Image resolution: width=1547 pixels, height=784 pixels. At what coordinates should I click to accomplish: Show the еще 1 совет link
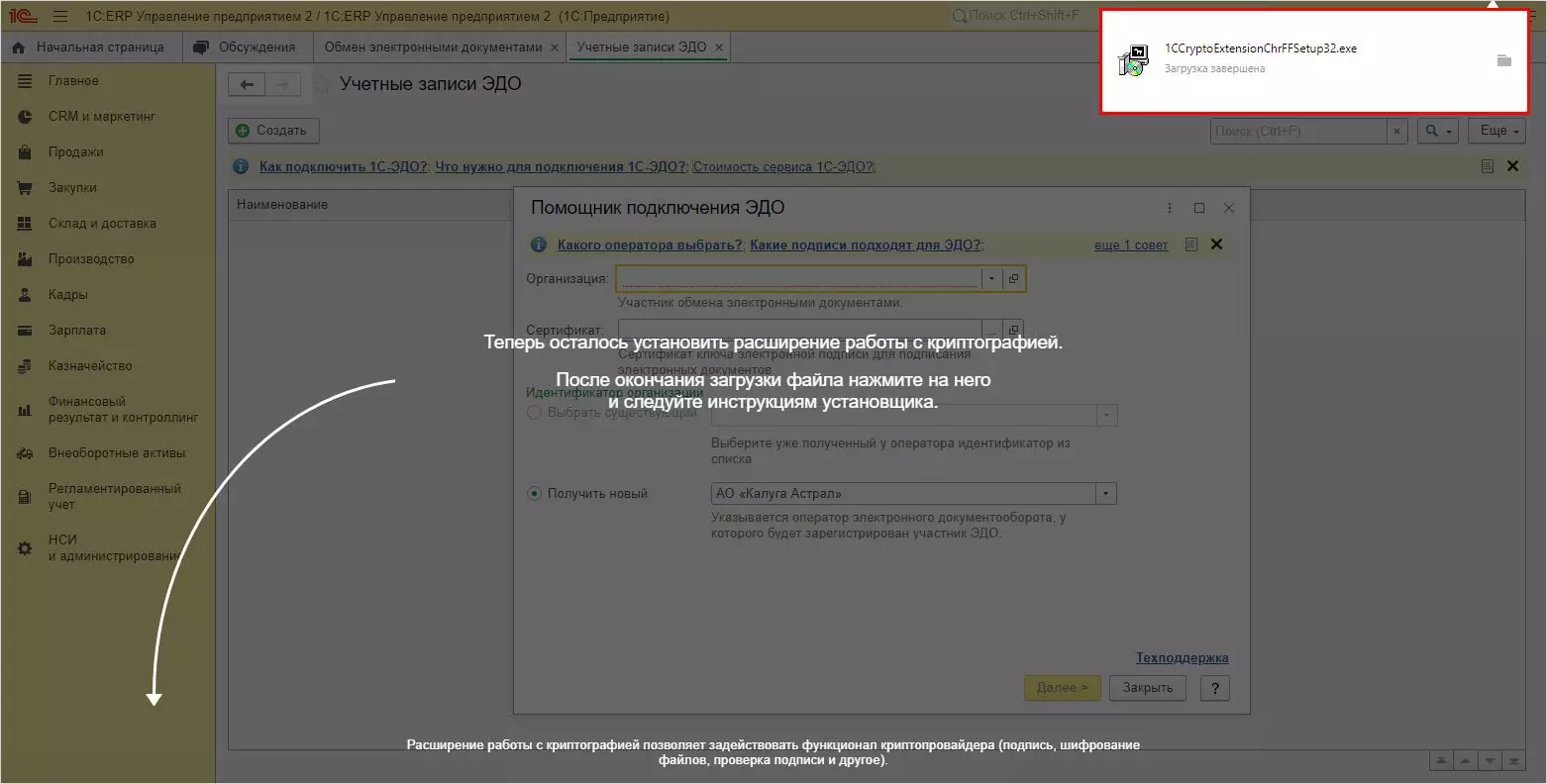tap(1131, 245)
